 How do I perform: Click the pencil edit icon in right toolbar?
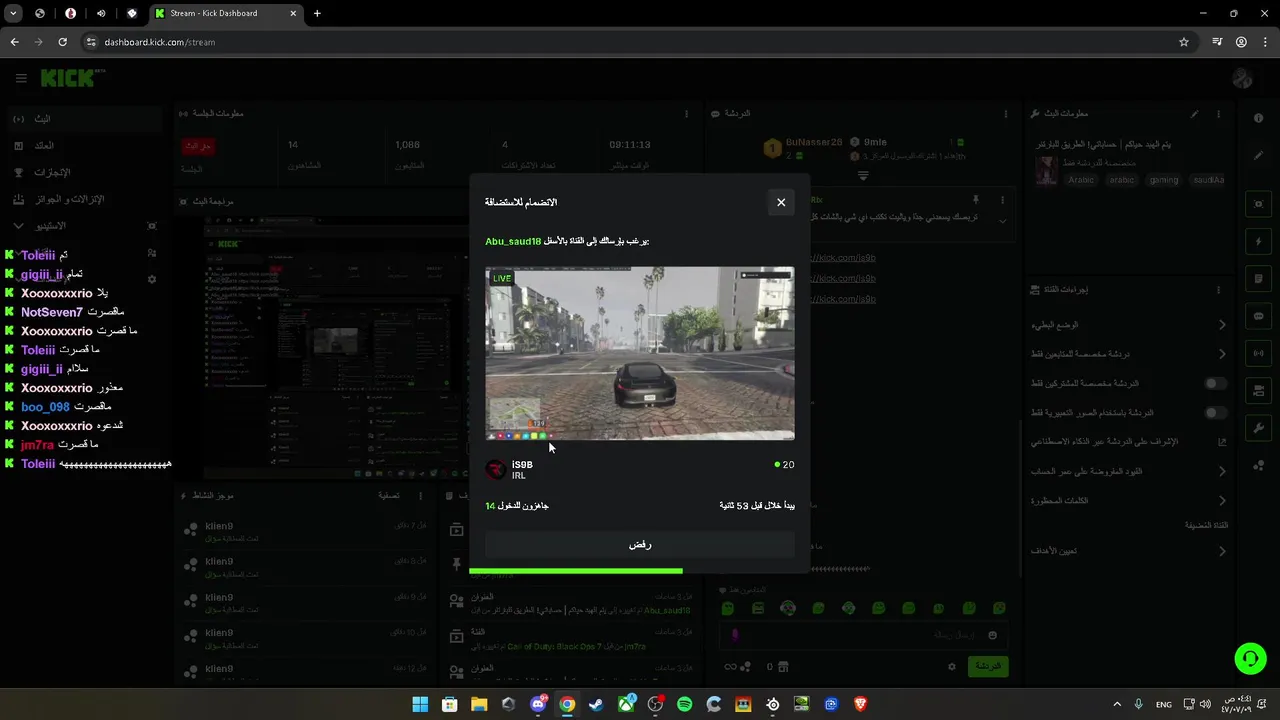[x=1259, y=155]
